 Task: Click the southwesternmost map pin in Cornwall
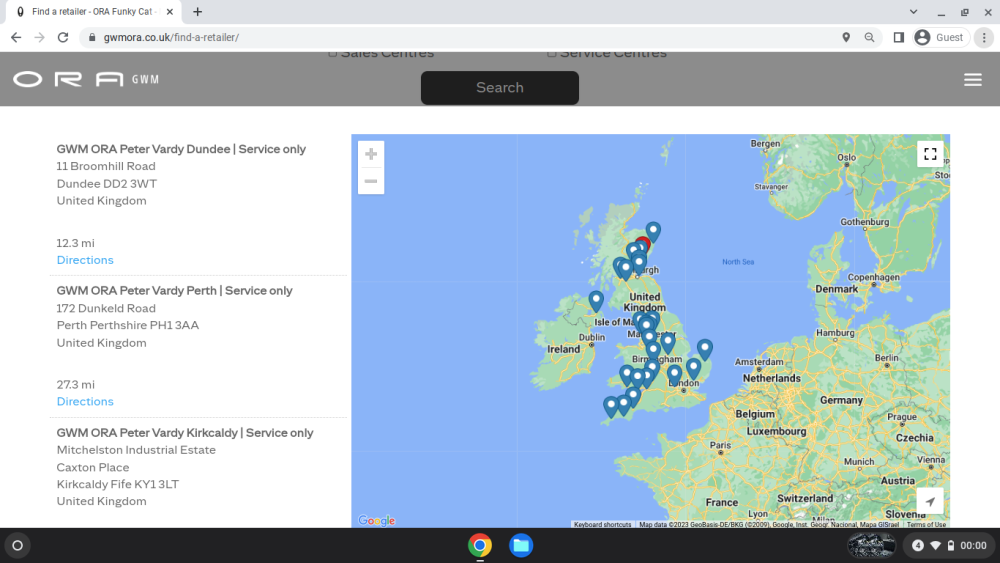pos(610,406)
